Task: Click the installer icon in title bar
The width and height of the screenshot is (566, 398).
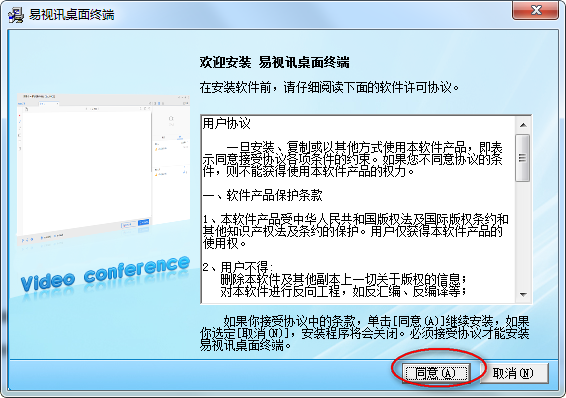Action: coord(16,15)
